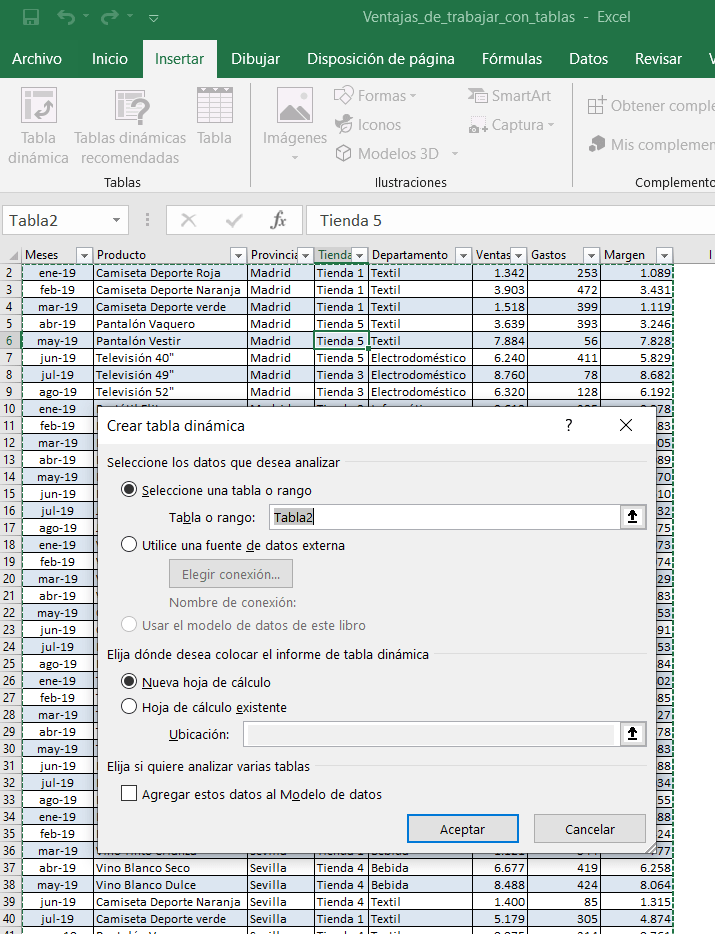The height and width of the screenshot is (934, 715).
Task: Select the Hoja de cálculo existente option
Action: 129,706
